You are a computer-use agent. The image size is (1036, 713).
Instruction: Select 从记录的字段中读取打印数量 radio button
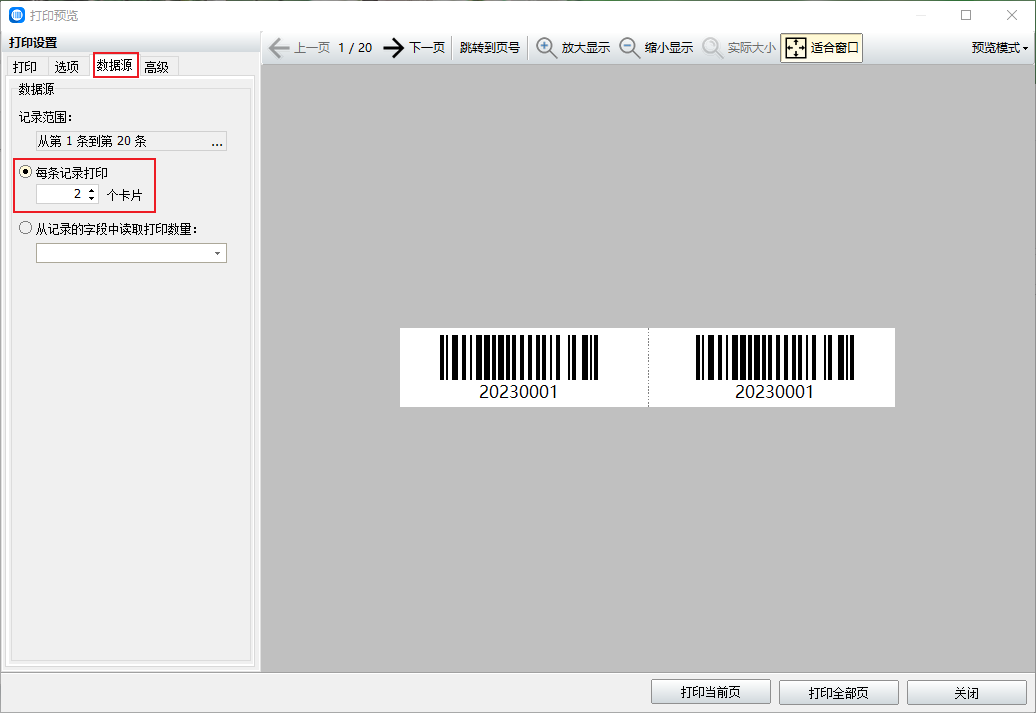point(25,228)
